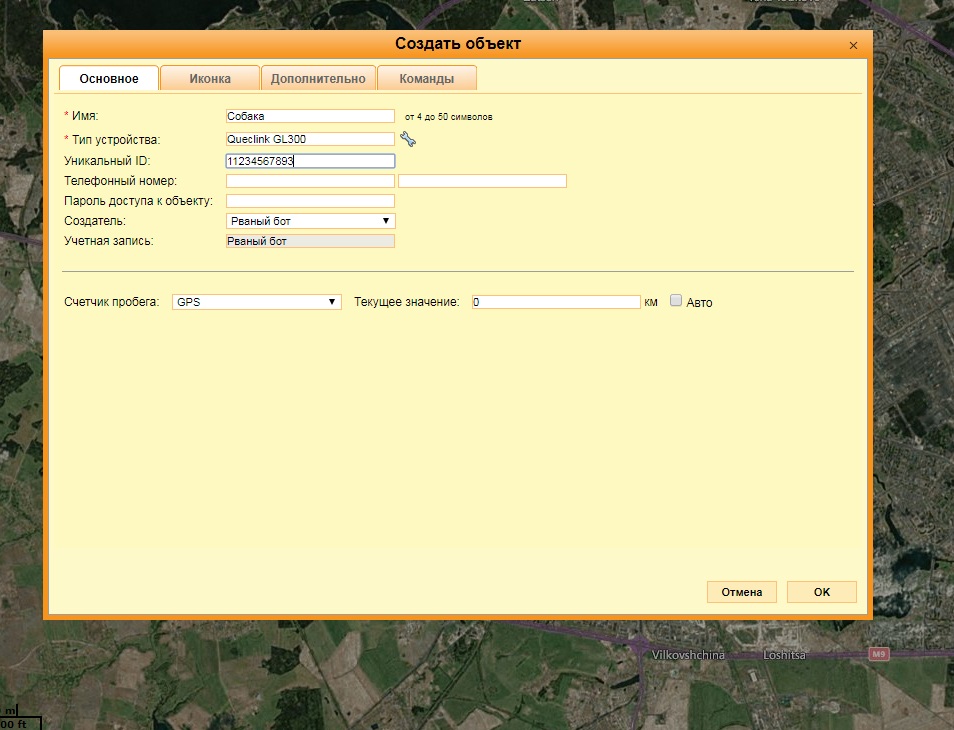Close the Создать объект dialog

click(853, 46)
